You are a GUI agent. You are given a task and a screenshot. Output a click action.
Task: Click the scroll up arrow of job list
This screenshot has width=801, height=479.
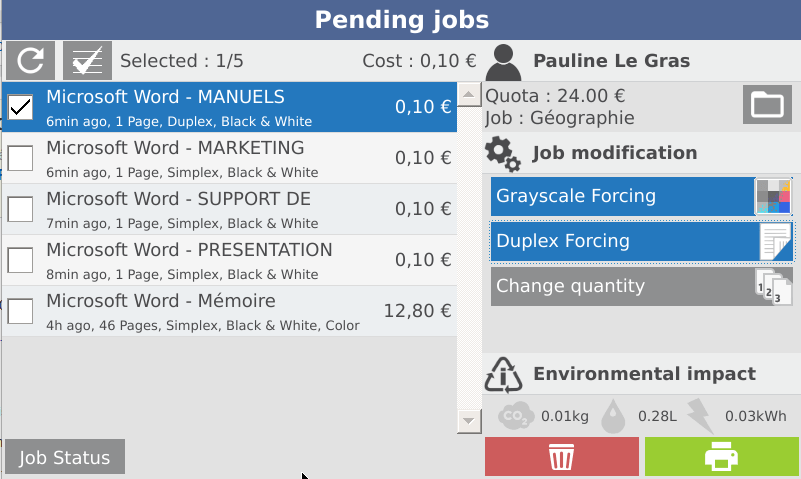tap(469, 94)
